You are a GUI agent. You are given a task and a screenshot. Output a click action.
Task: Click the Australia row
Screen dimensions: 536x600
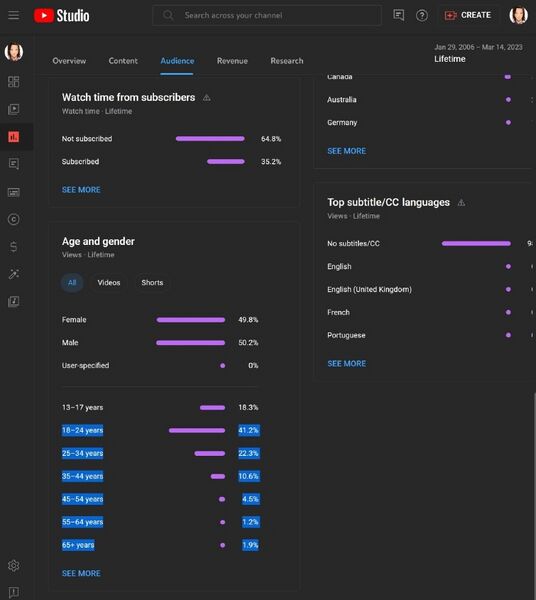pyautogui.click(x=428, y=99)
